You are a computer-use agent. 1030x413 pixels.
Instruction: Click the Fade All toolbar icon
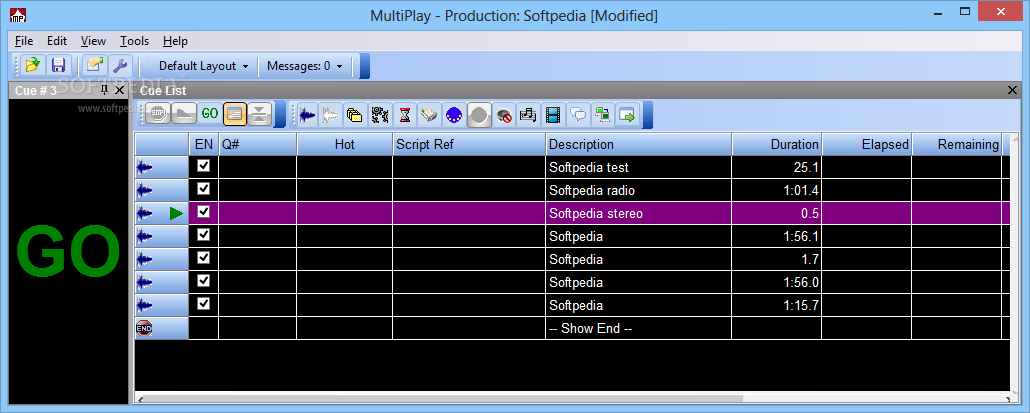[x=184, y=114]
